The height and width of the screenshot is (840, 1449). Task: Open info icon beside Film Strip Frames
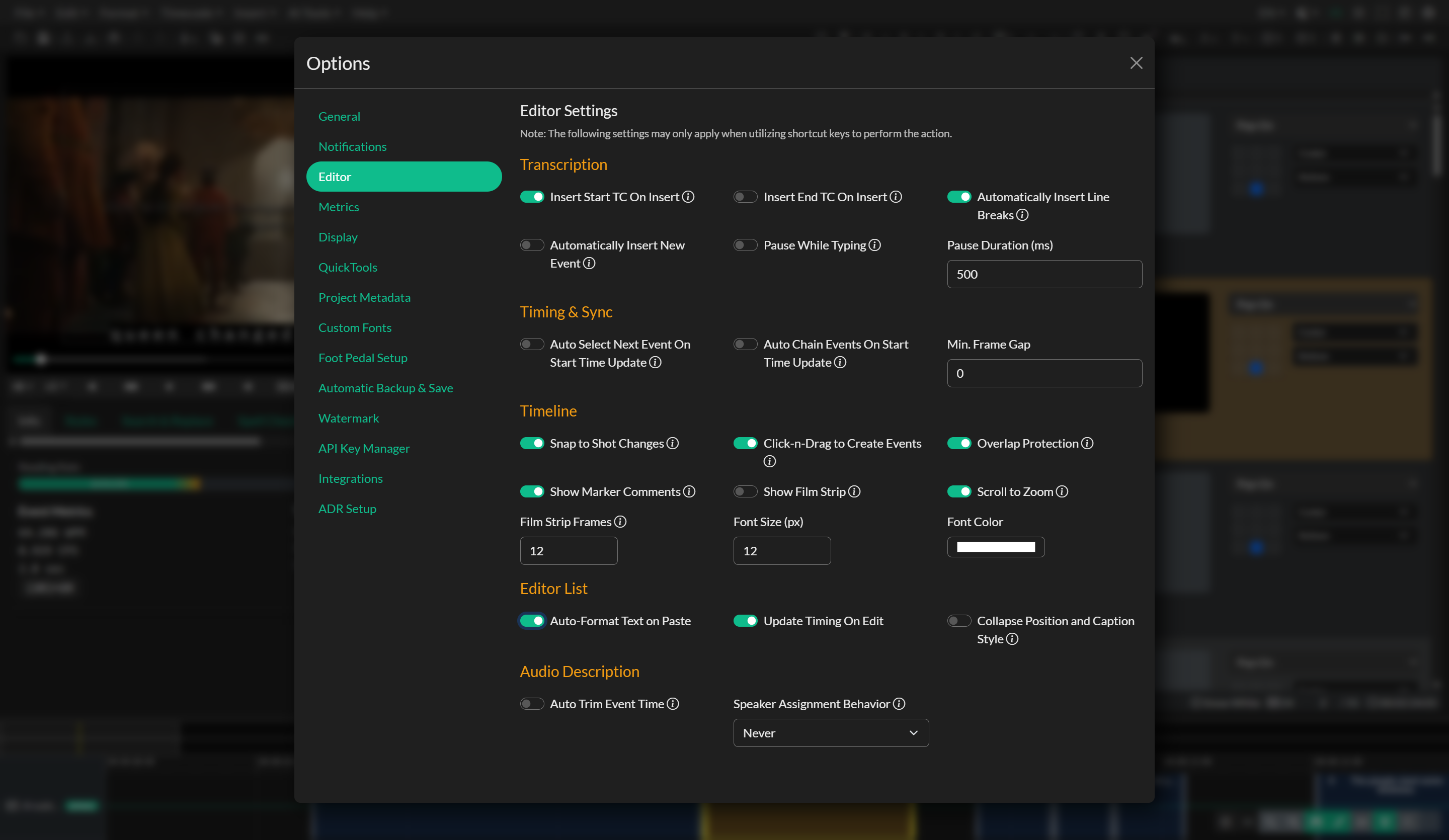point(620,522)
